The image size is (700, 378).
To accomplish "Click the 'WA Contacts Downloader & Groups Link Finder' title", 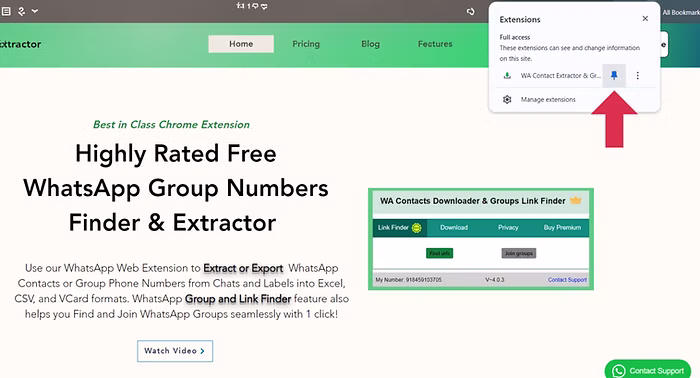I will [x=473, y=201].
